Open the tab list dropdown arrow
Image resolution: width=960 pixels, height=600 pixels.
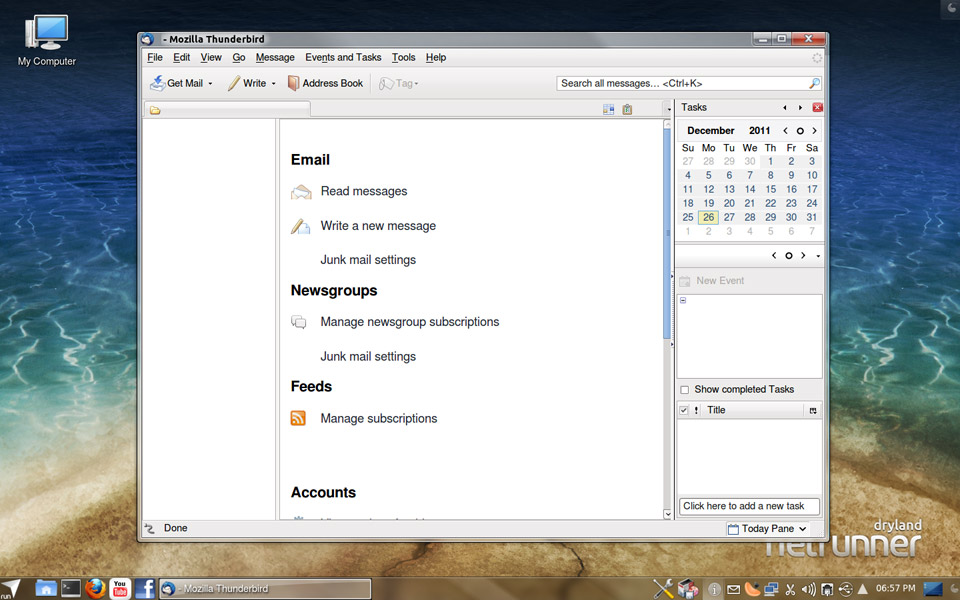point(669,109)
